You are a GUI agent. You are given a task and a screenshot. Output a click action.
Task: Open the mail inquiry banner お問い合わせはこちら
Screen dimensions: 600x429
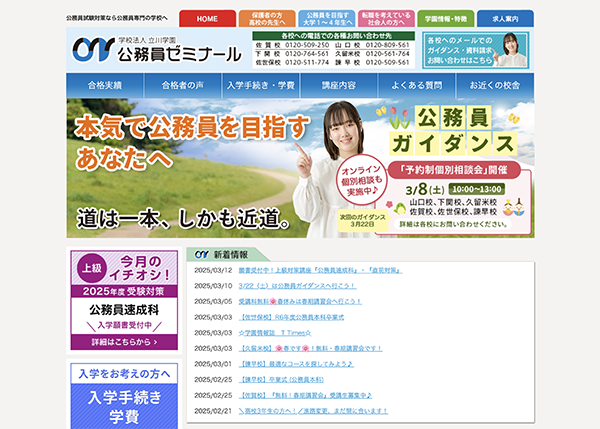point(476,50)
